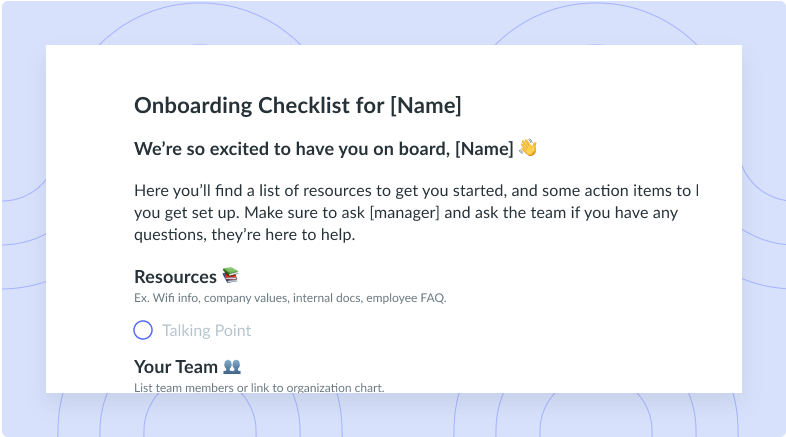Click 'List team members' description line
The image size is (786, 437).
tap(259, 388)
